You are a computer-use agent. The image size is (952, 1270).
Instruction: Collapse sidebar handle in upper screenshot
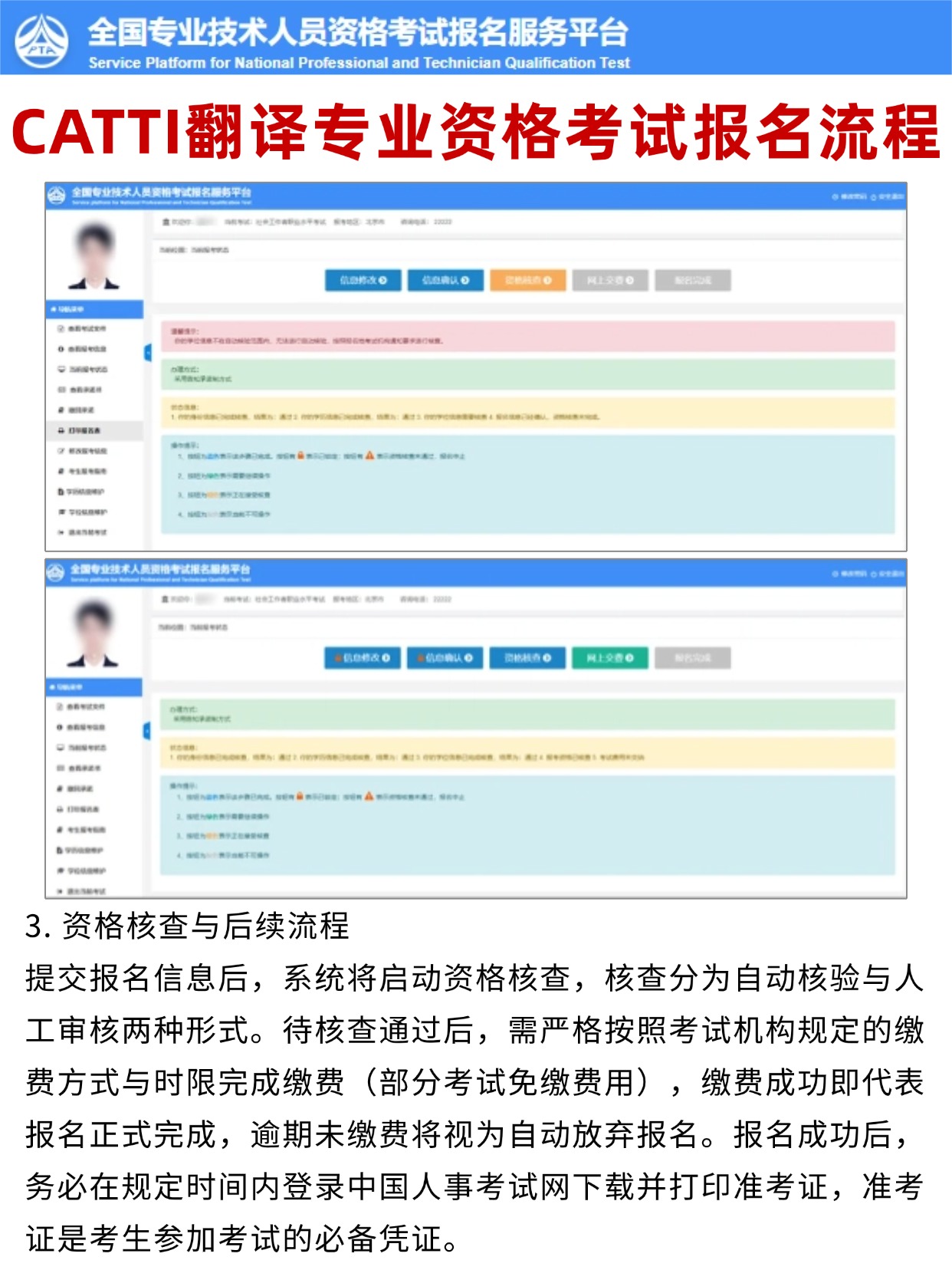tap(148, 353)
